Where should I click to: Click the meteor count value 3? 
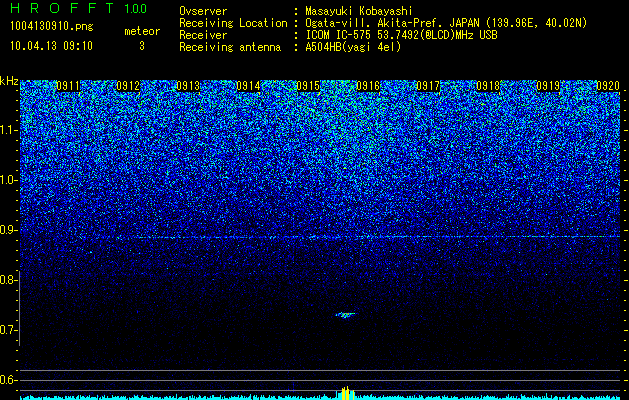(142, 46)
